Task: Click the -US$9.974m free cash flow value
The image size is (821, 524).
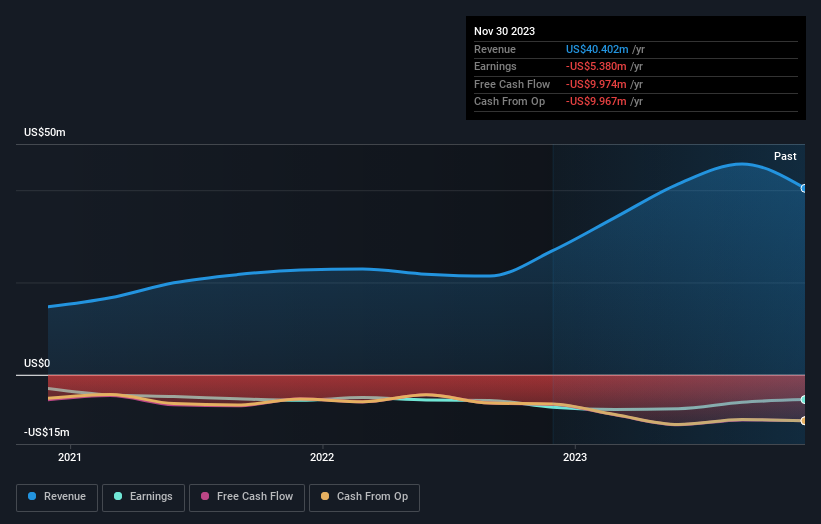Action: [x=596, y=84]
